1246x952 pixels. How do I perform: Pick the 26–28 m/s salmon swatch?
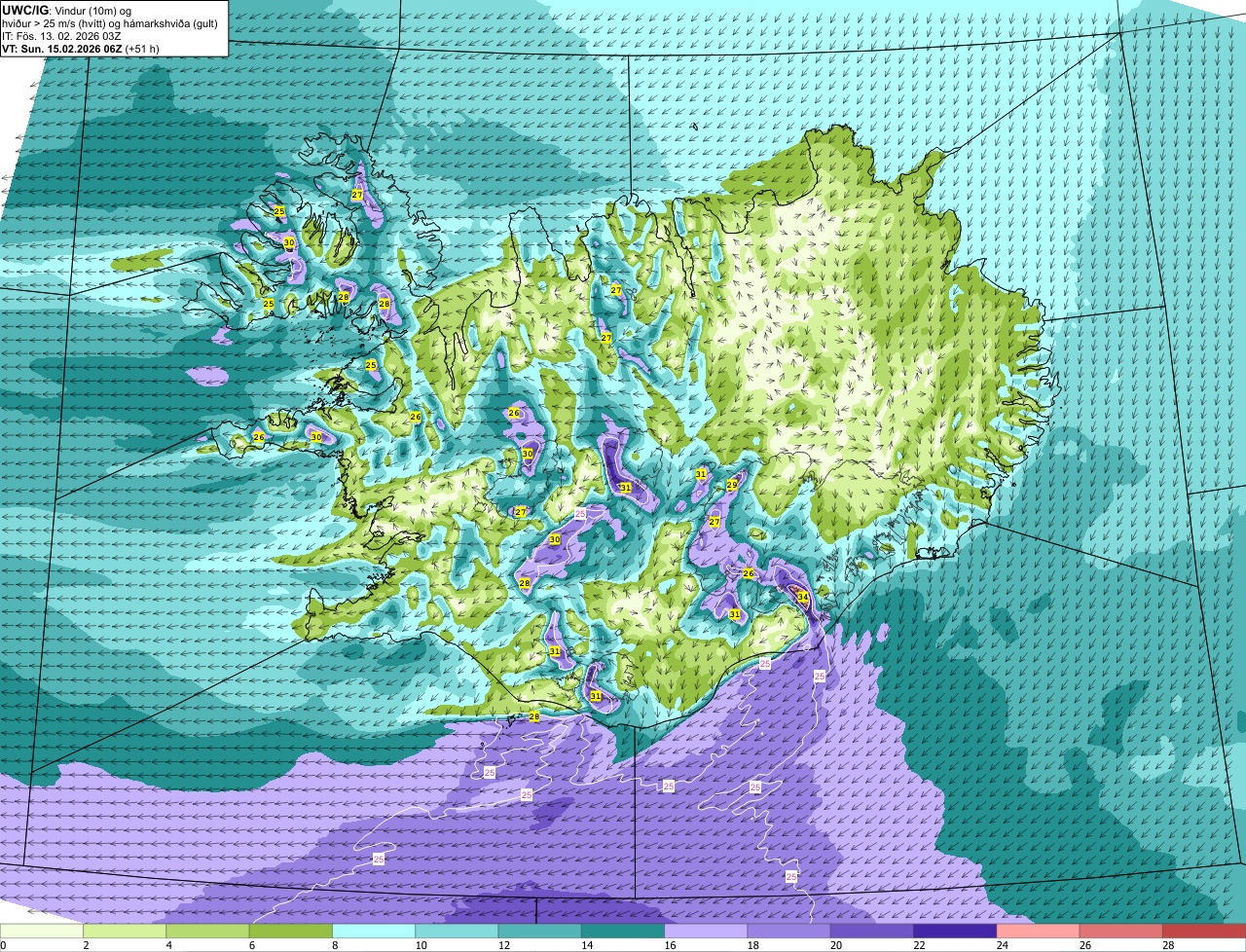[1121, 932]
